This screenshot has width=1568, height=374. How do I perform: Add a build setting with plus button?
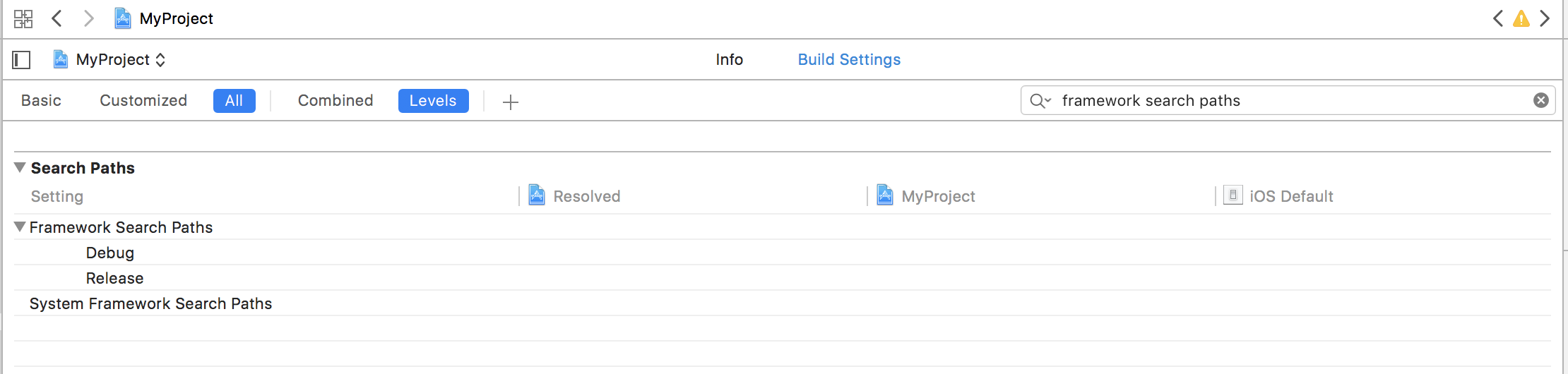511,102
